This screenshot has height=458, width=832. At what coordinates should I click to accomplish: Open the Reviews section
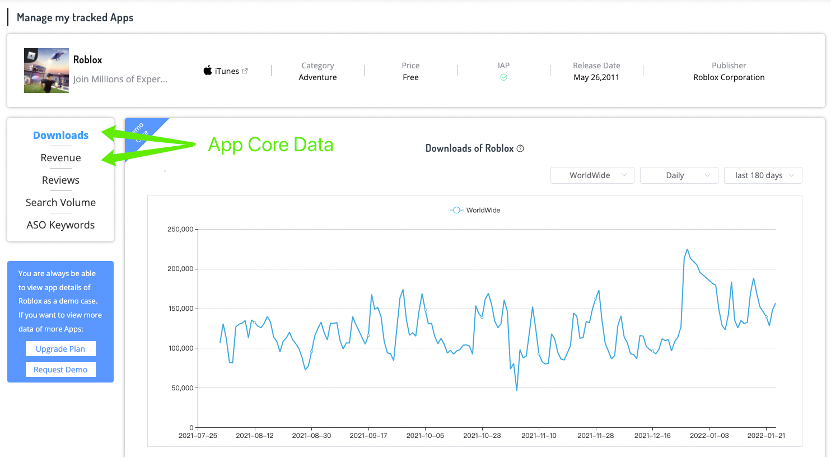click(x=60, y=180)
